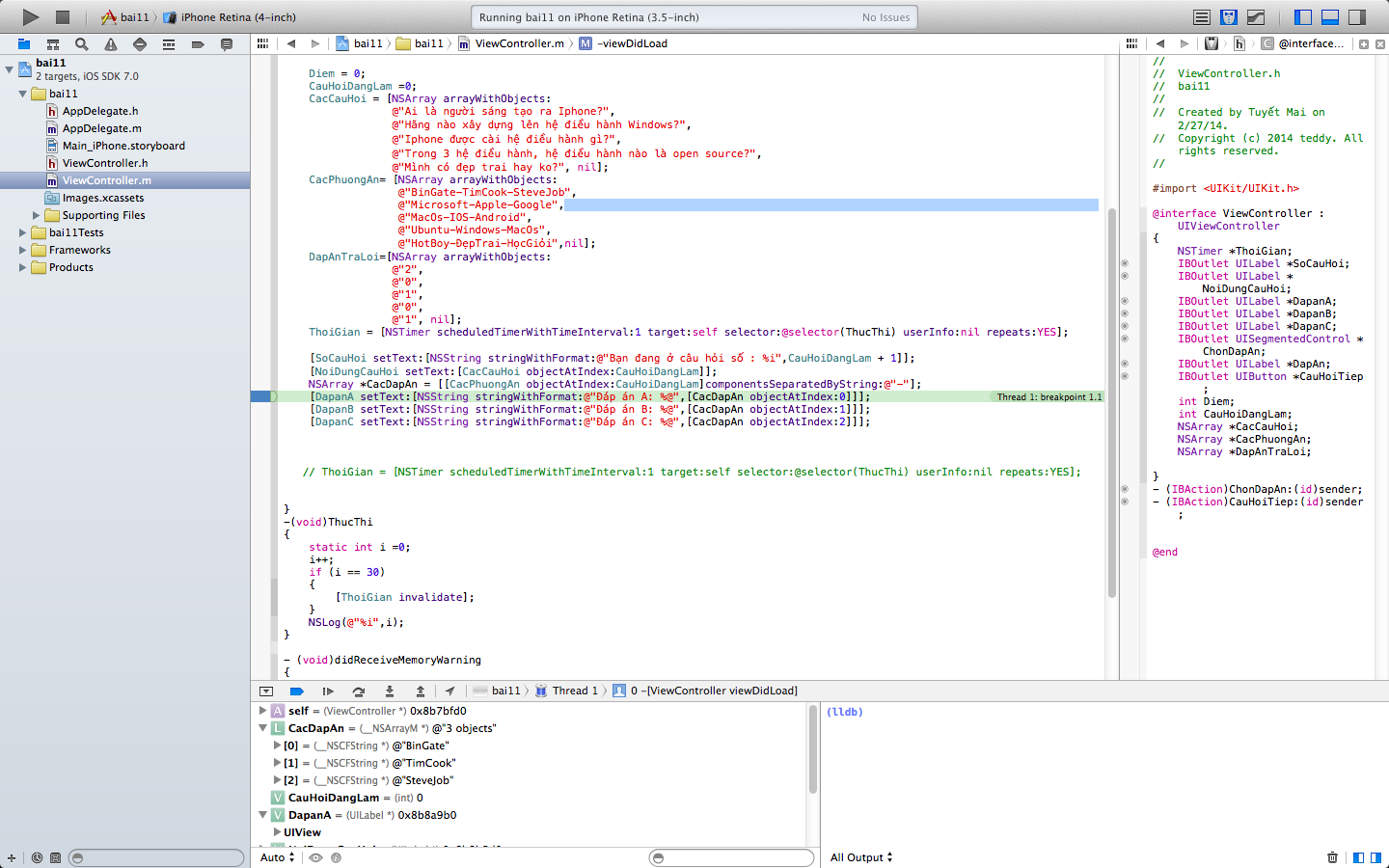The width and height of the screenshot is (1389, 868).
Task: Select the bai11 scheme in toolbar
Action: coord(126,17)
